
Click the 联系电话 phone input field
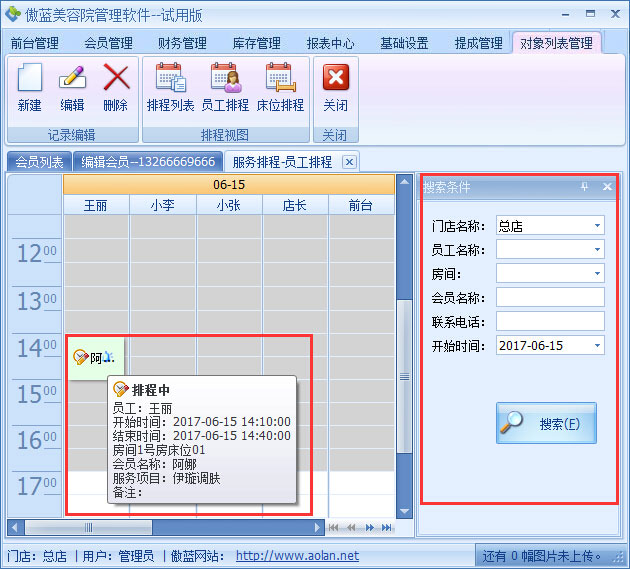550,322
